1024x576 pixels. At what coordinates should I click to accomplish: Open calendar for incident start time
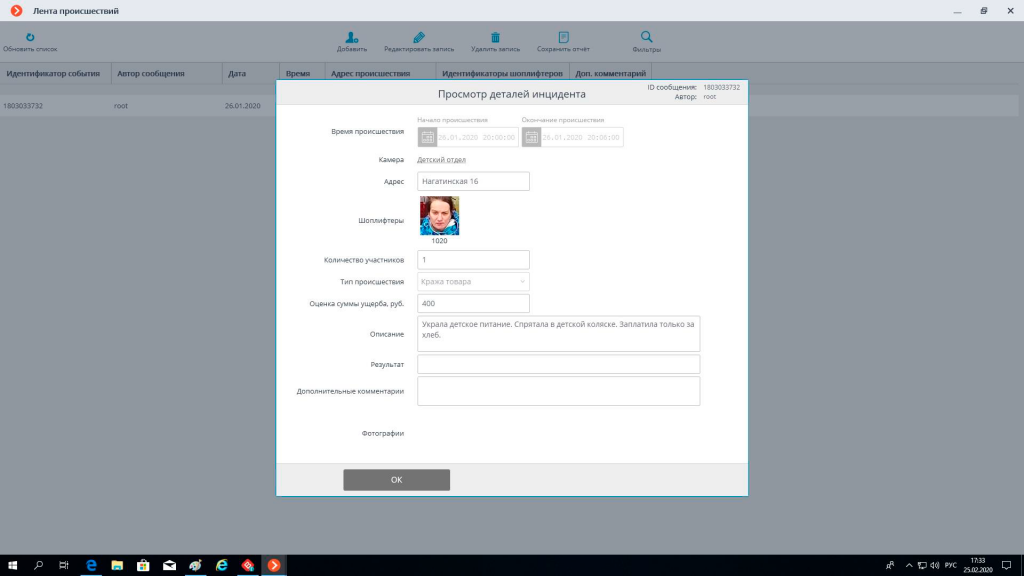click(427, 137)
